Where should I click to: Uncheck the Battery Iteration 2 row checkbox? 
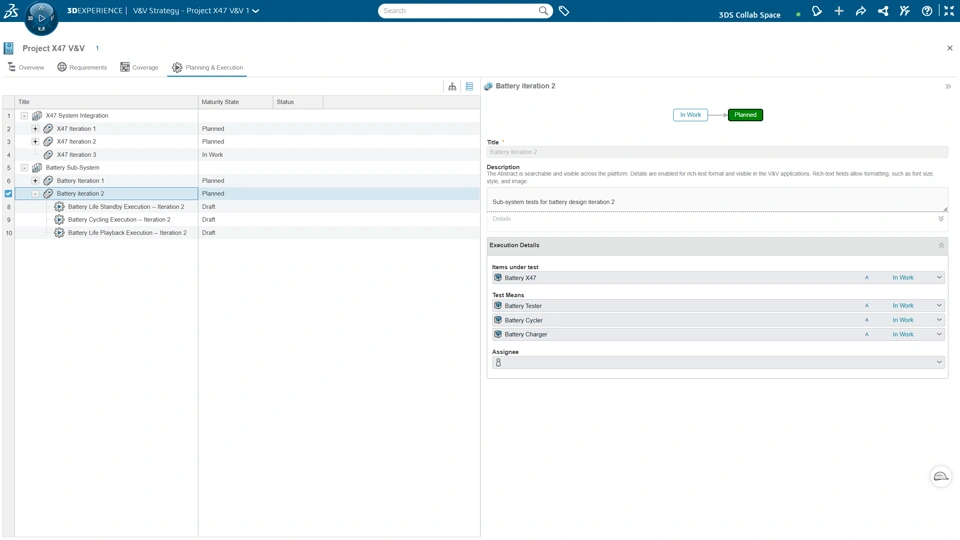(x=9, y=193)
